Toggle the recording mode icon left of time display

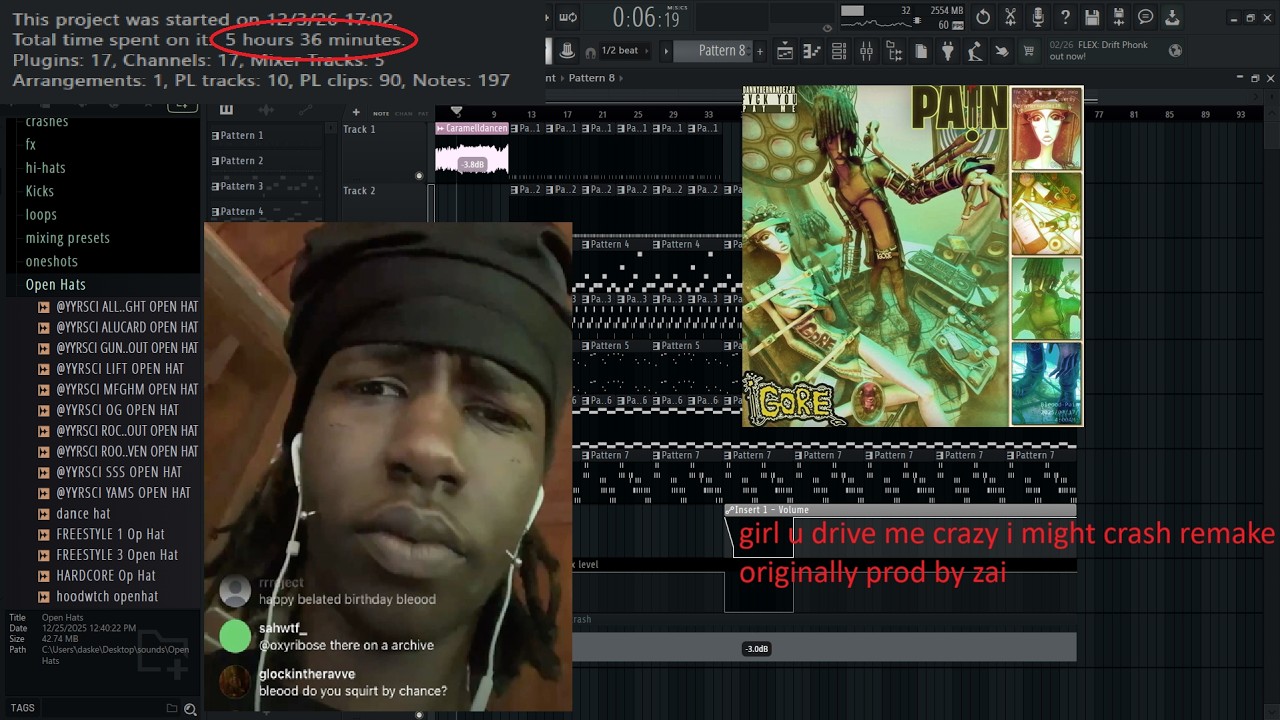pos(568,17)
